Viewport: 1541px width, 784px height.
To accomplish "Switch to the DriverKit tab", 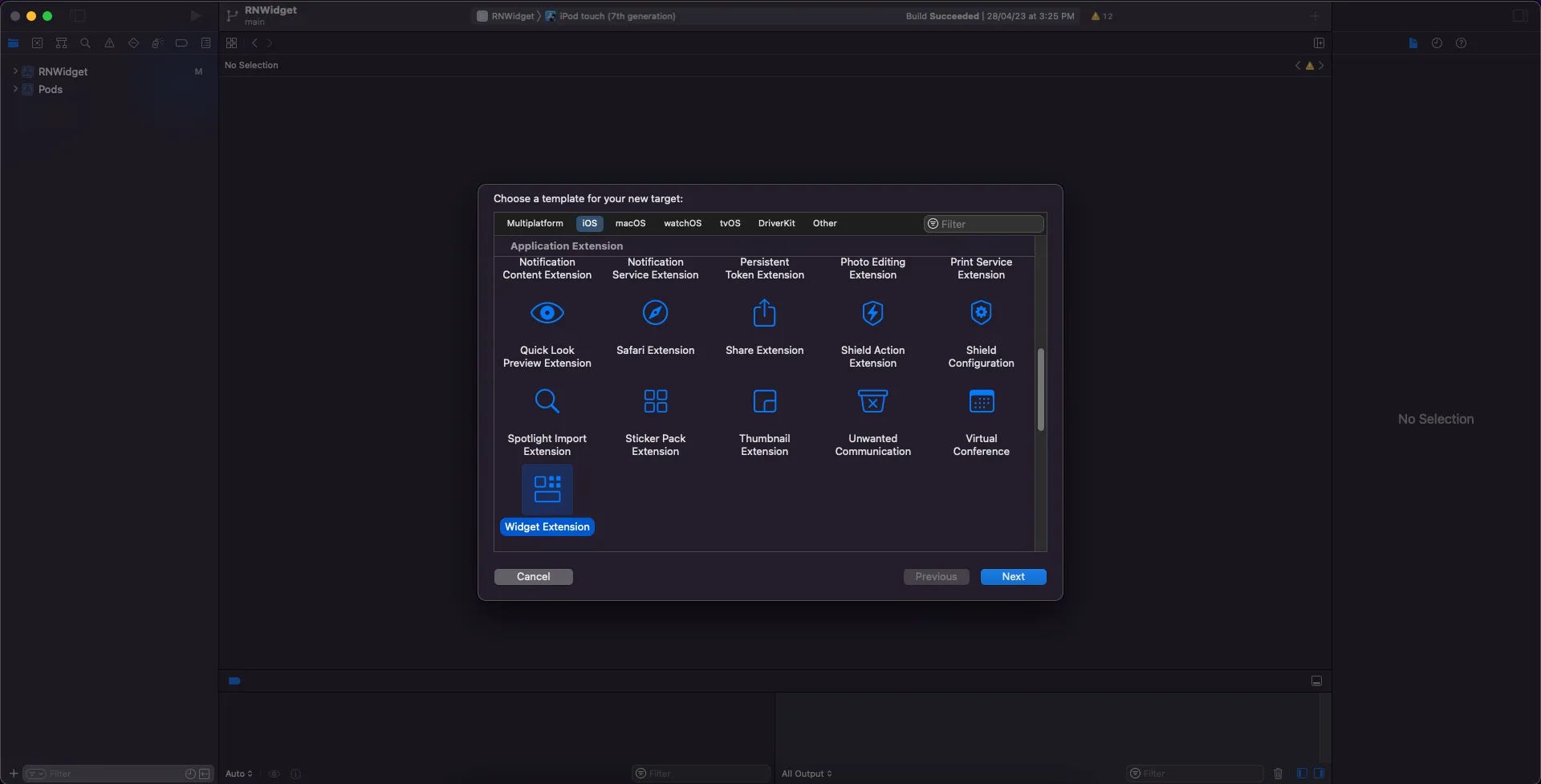I will 776,223.
